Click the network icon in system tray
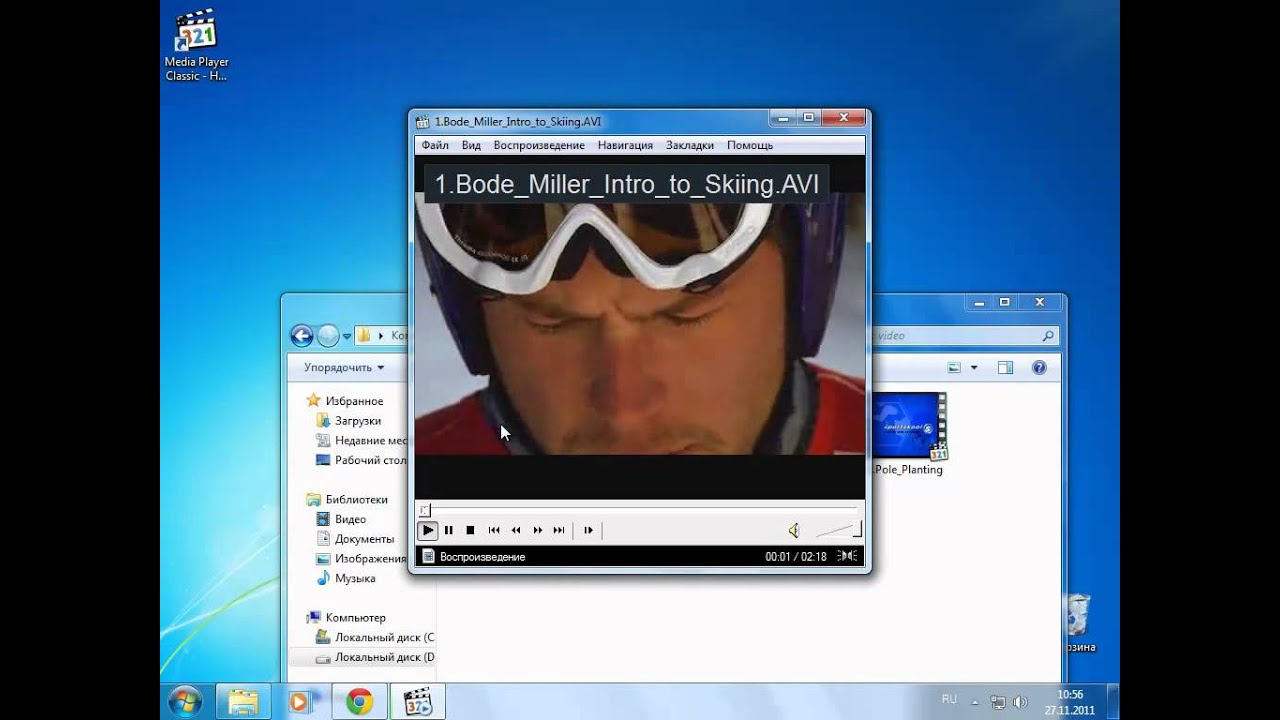This screenshot has height=720, width=1280. [x=998, y=702]
